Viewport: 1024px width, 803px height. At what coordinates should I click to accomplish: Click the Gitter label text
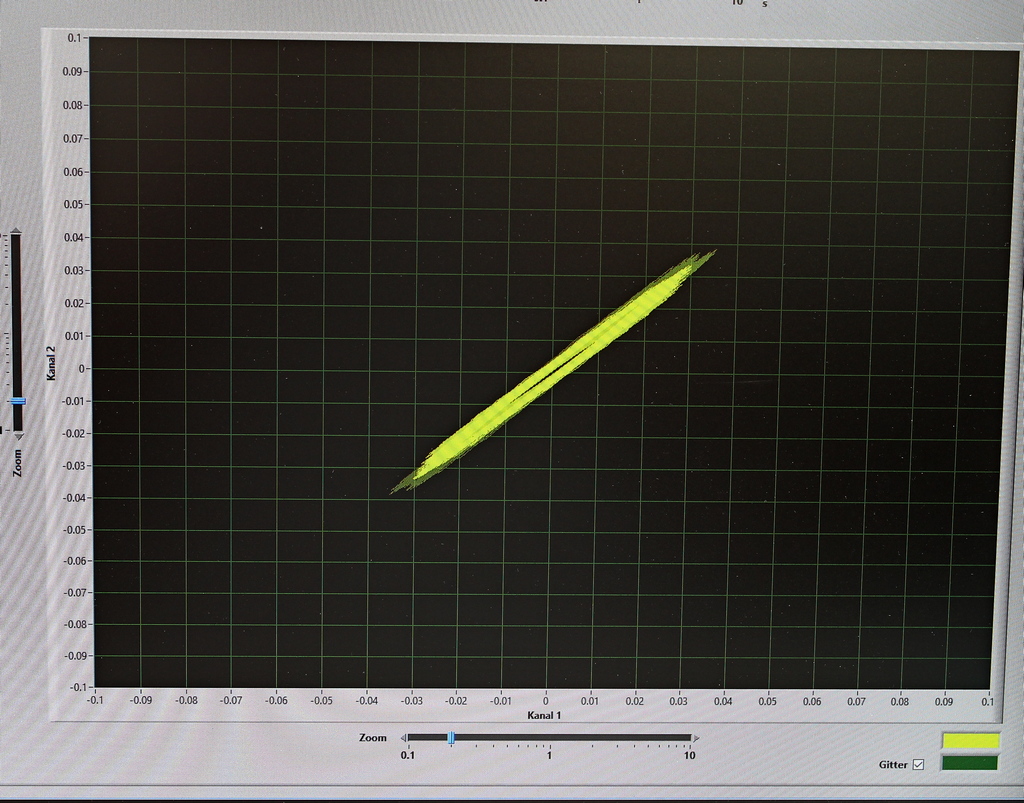[x=893, y=765]
